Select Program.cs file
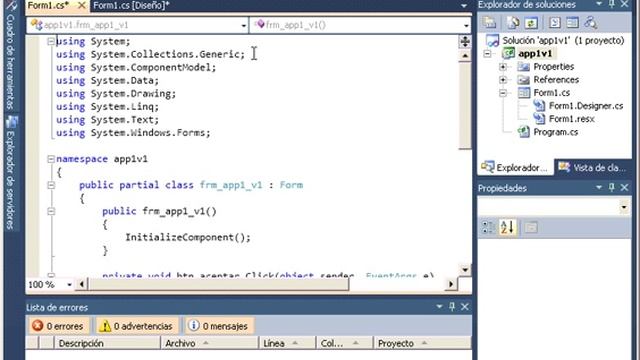640x360 pixels. tap(556, 132)
